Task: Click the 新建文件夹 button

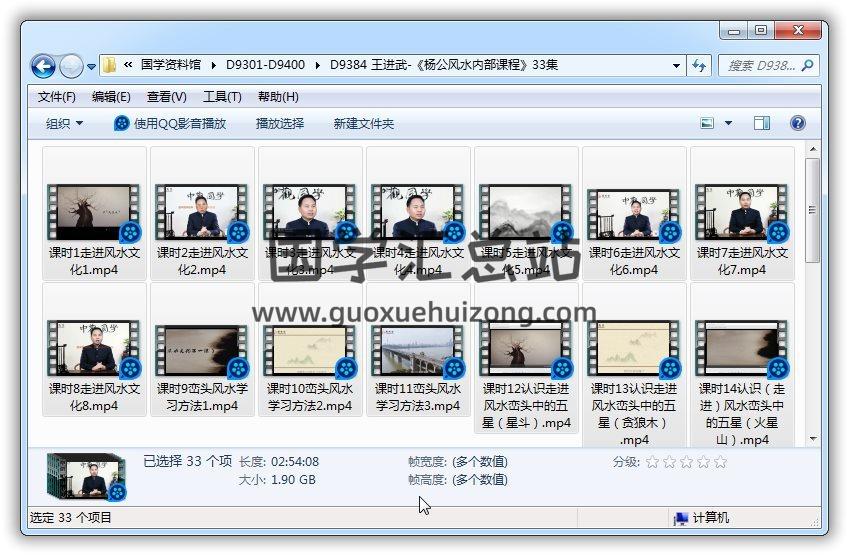Action: (363, 123)
